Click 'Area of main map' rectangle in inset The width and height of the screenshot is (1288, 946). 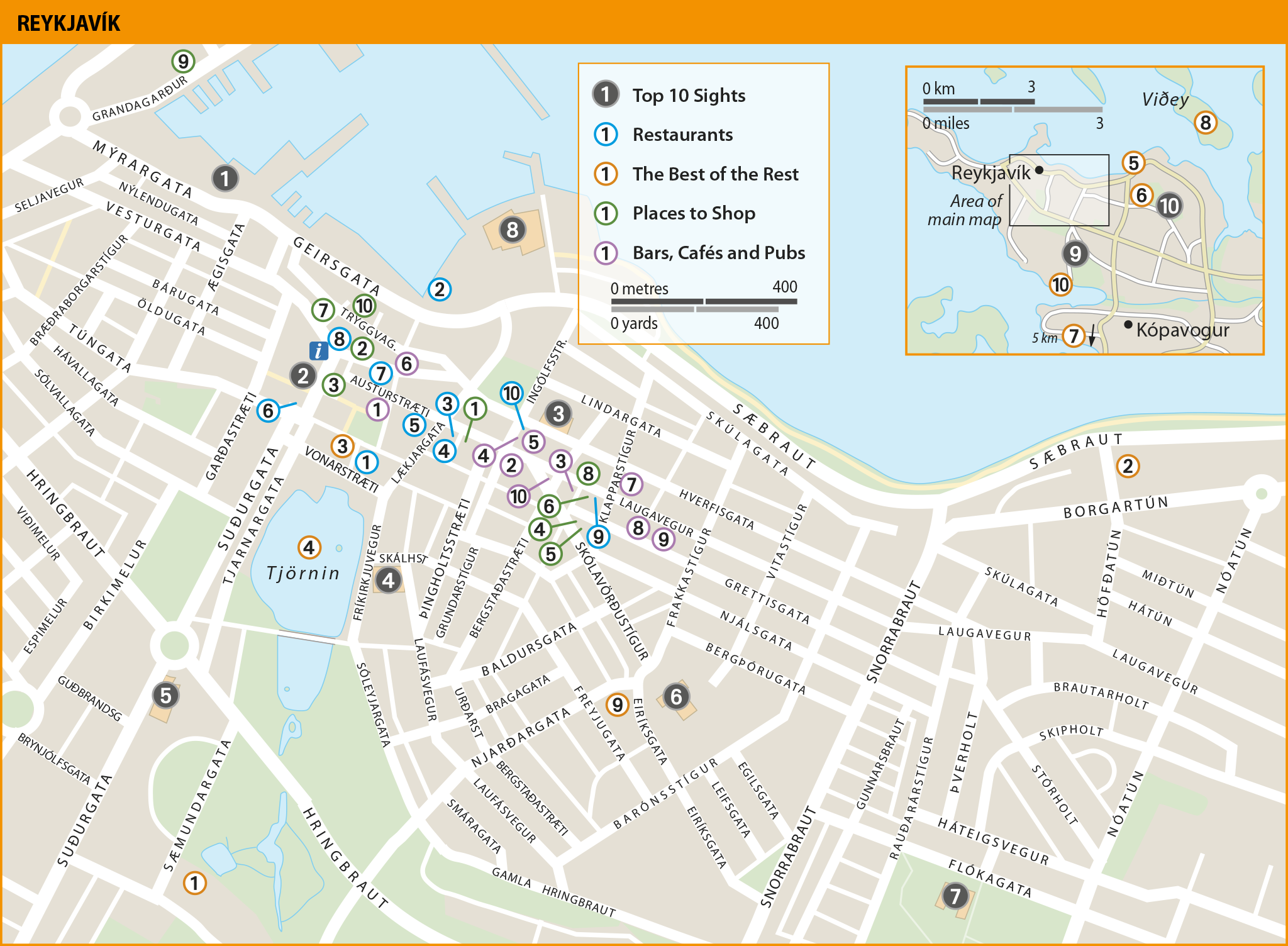click(1059, 190)
